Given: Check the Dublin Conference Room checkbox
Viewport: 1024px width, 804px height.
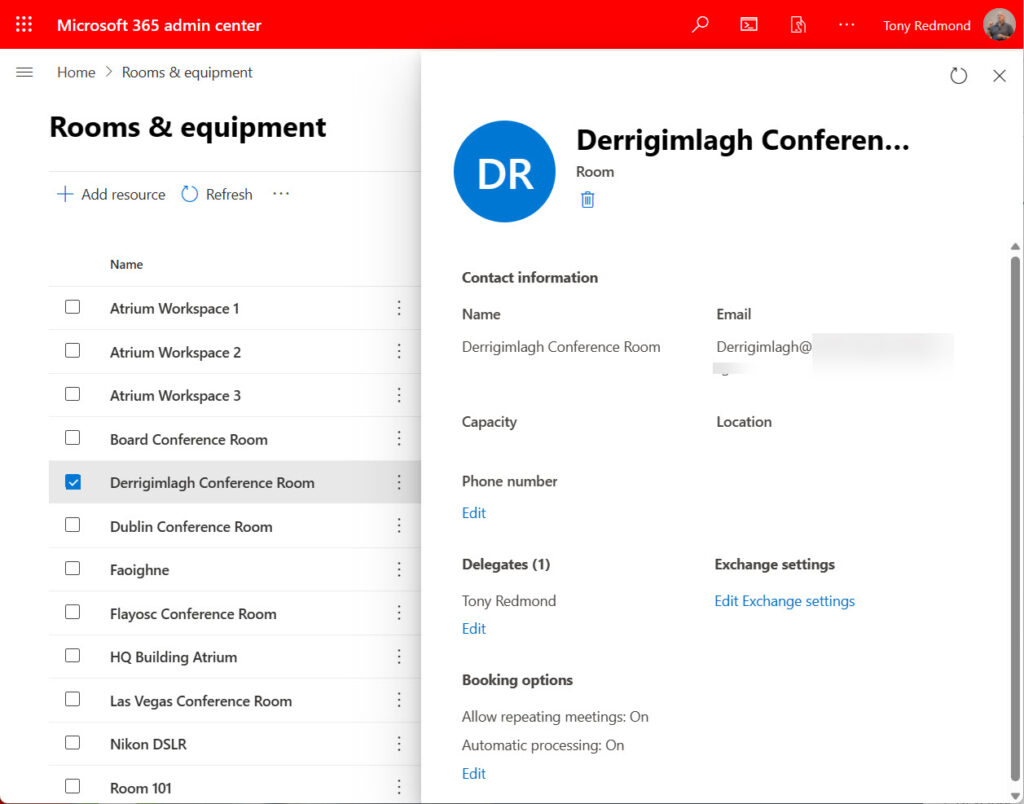Looking at the screenshot, I should (72, 524).
